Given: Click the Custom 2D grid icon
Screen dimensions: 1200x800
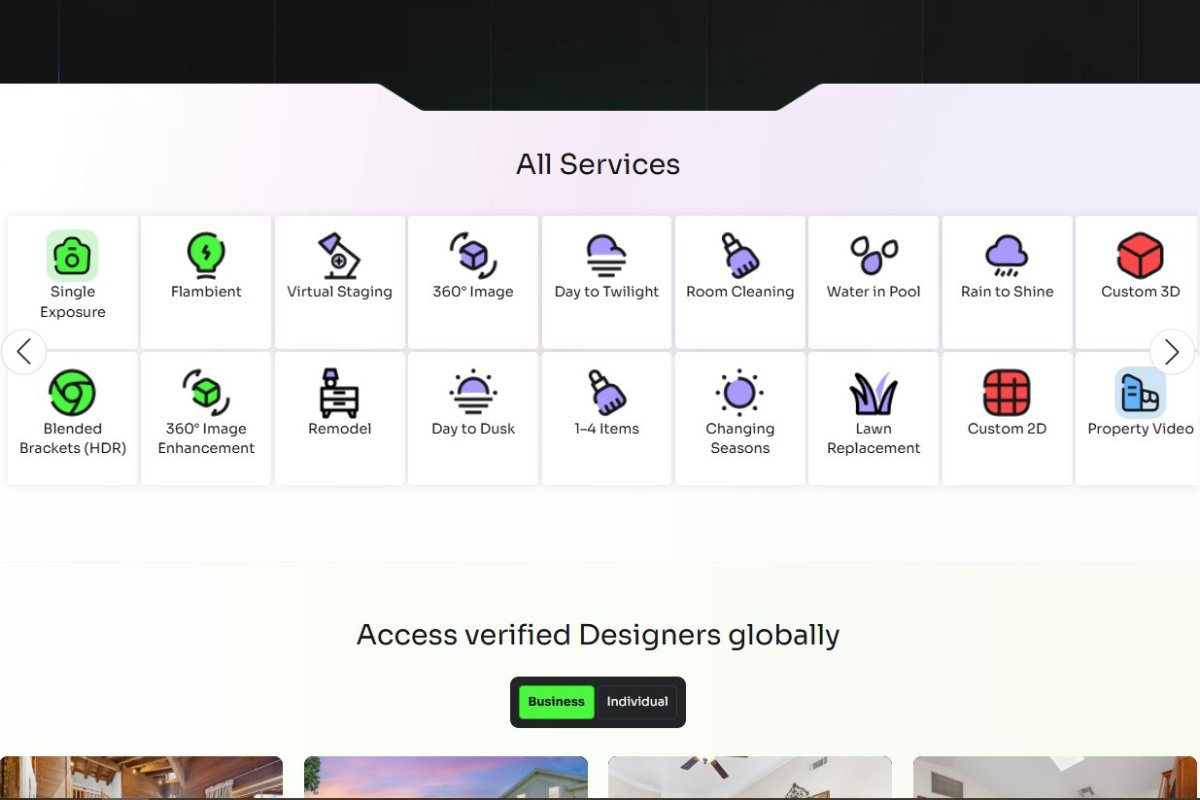Looking at the screenshot, I should tap(1007, 394).
